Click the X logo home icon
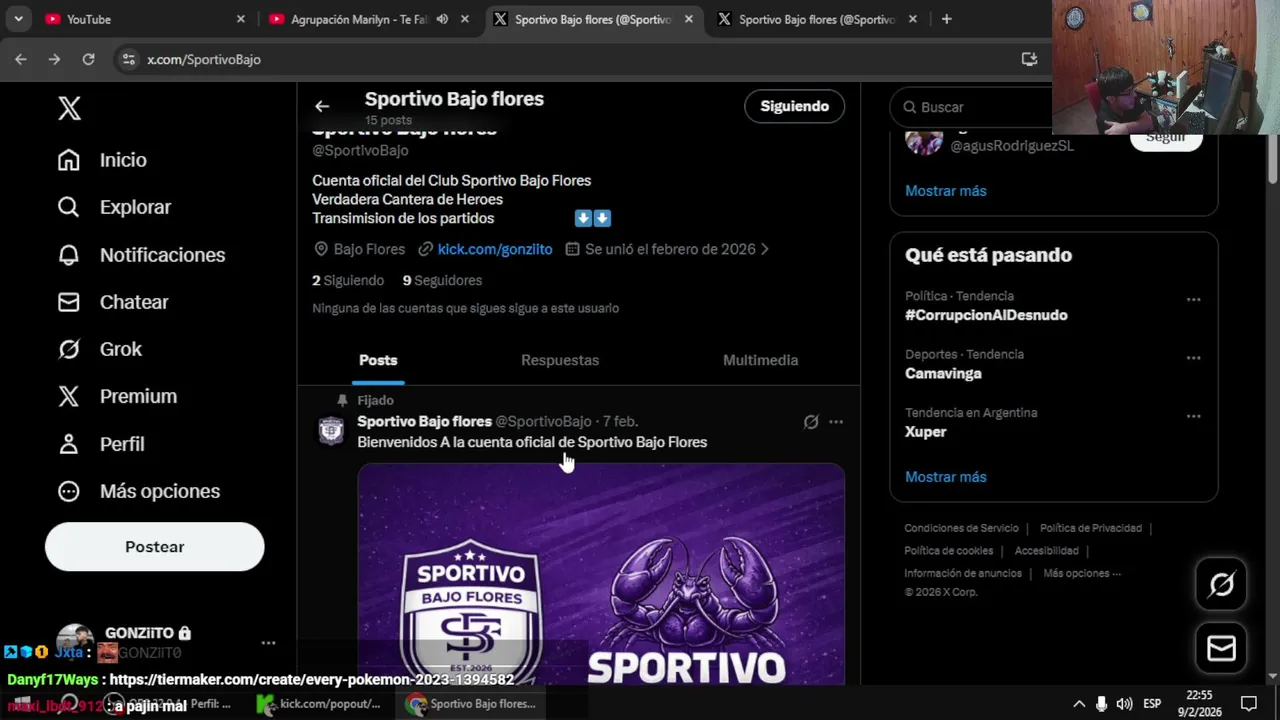 69,108
